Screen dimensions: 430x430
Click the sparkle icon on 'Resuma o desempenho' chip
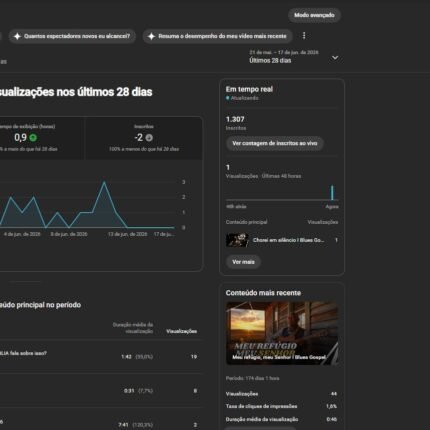tap(152, 36)
